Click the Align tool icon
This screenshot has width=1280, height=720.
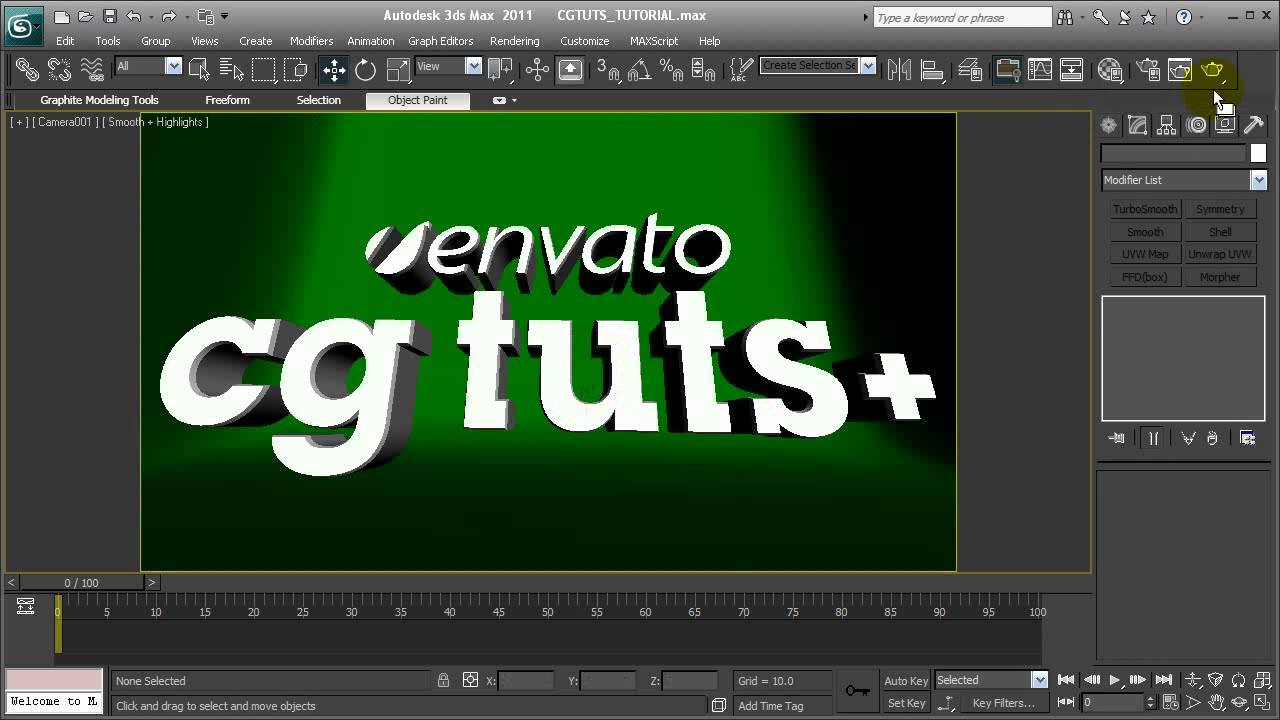pyautogui.click(x=932, y=69)
